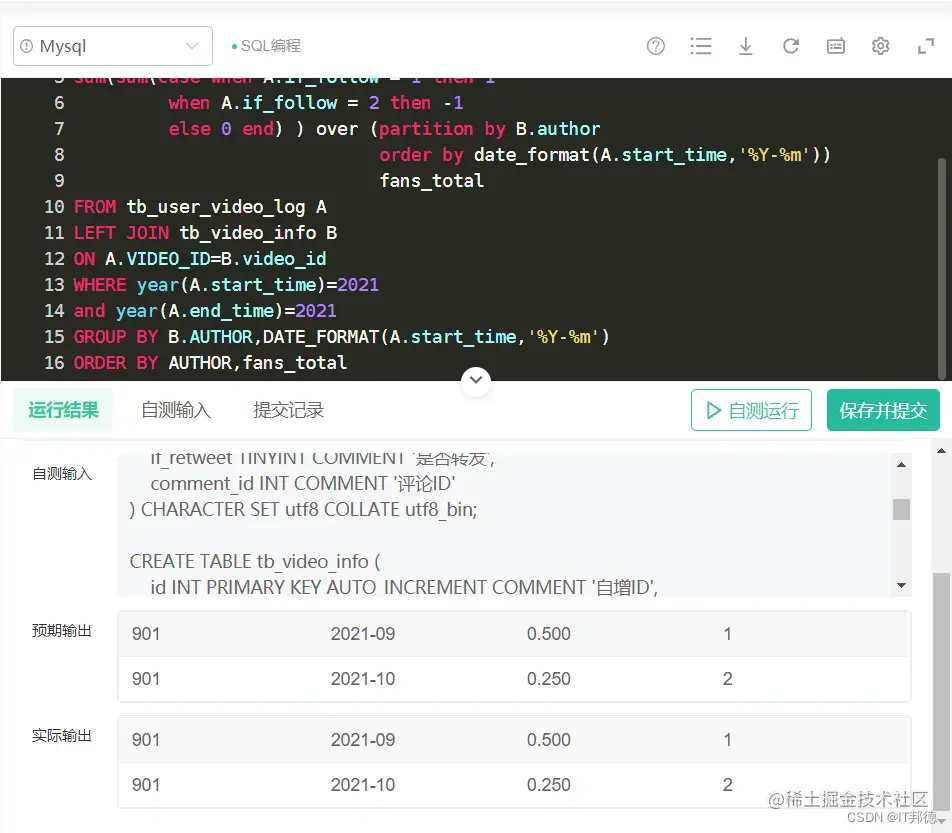Click code line 10 FROM tb_user_video_log
The height and width of the screenshot is (833, 952).
pos(200,207)
